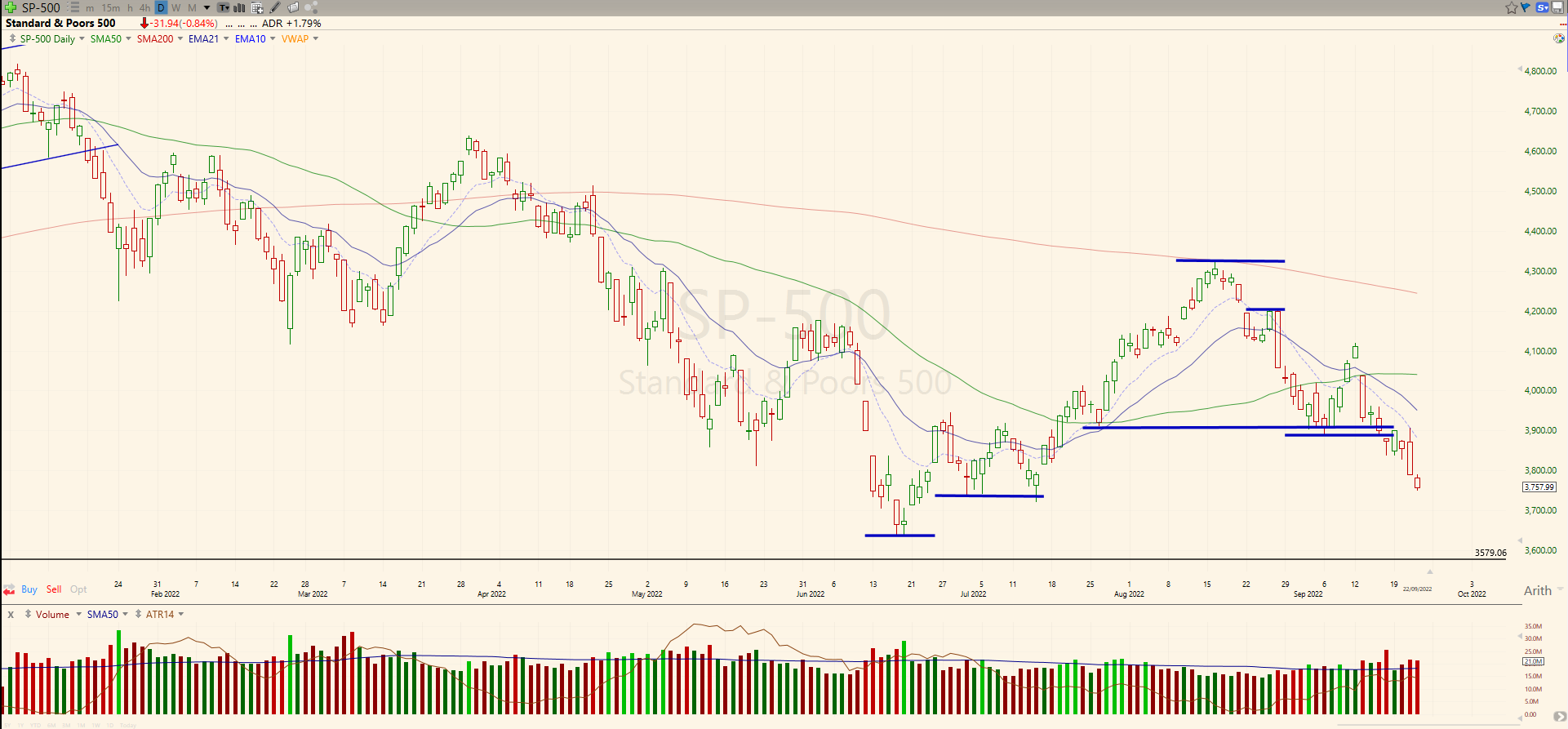
Task: Select the 5Y range button
Action: pyautogui.click(x=7, y=725)
